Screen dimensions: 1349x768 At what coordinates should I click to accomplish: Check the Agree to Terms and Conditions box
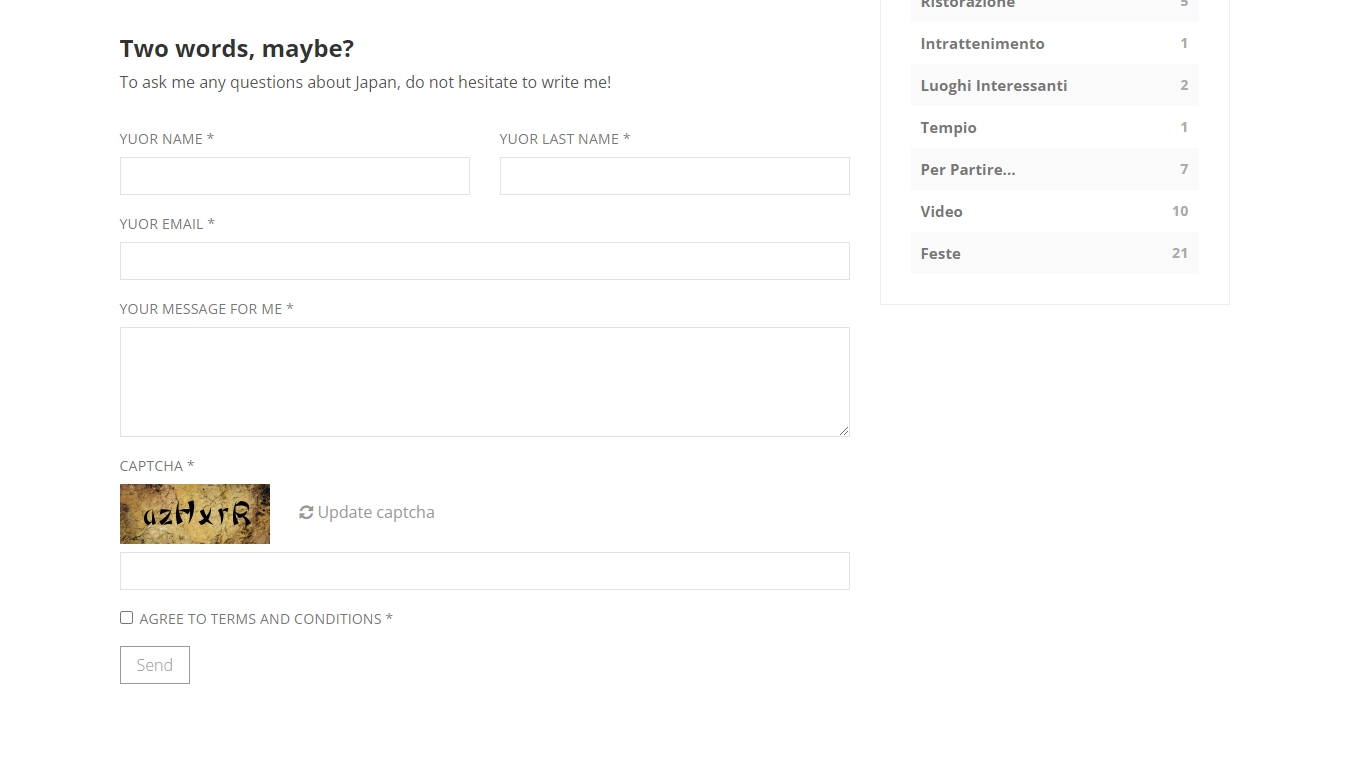click(126, 618)
